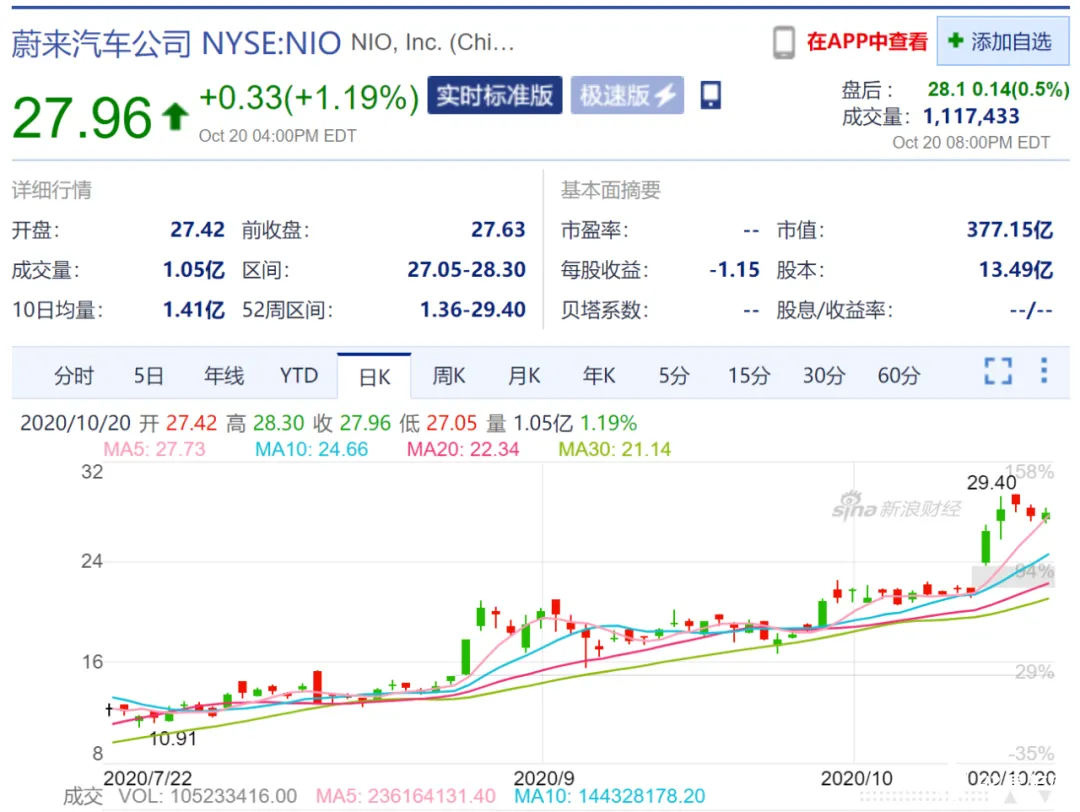This screenshot has height=812, width=1080.
Task: Select the 60分 interval tab
Action: (x=899, y=376)
